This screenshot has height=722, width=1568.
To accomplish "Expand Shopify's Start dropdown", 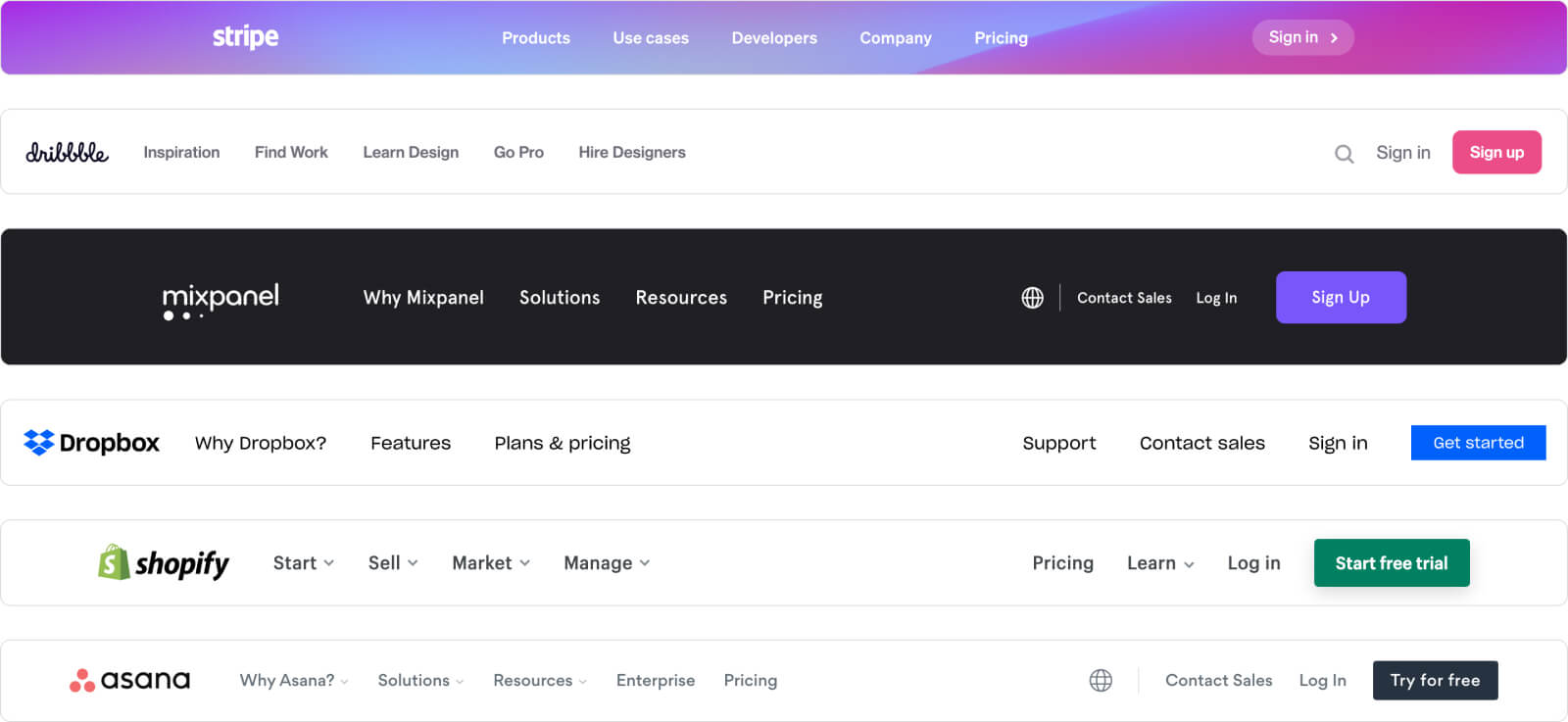I will (303, 563).
